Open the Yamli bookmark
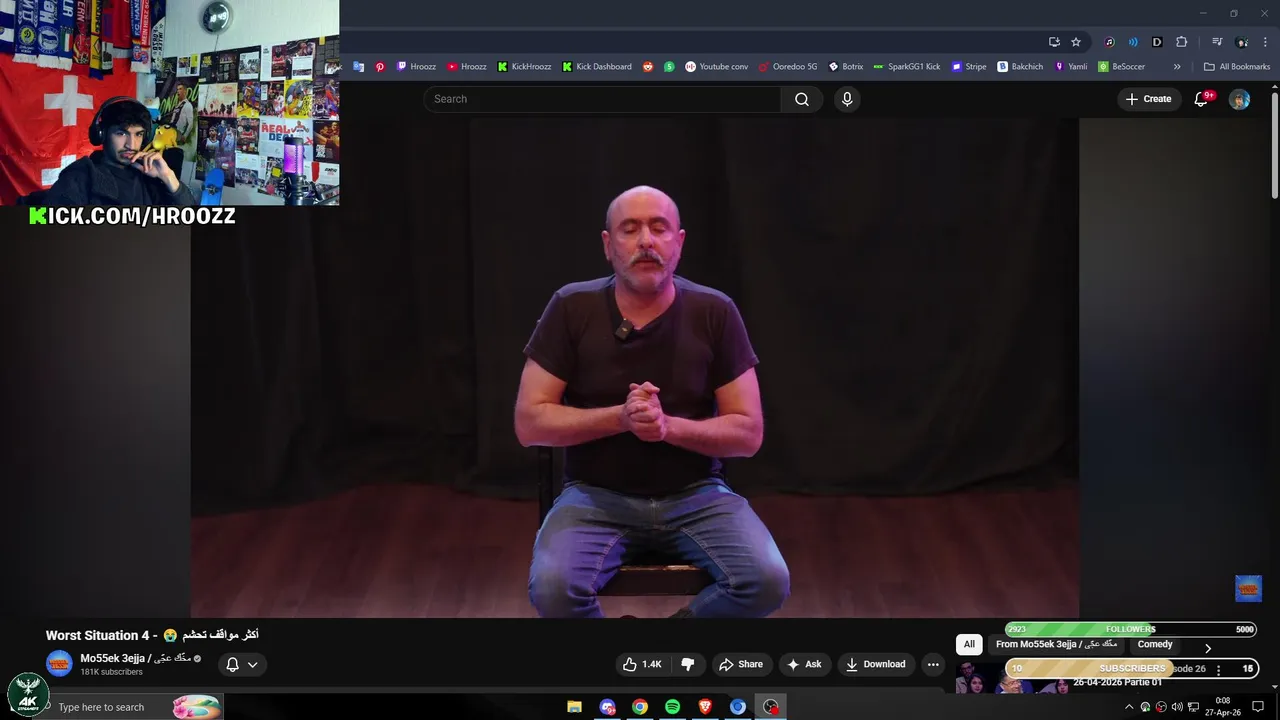Image resolution: width=1280 pixels, height=720 pixels. click(x=1071, y=67)
